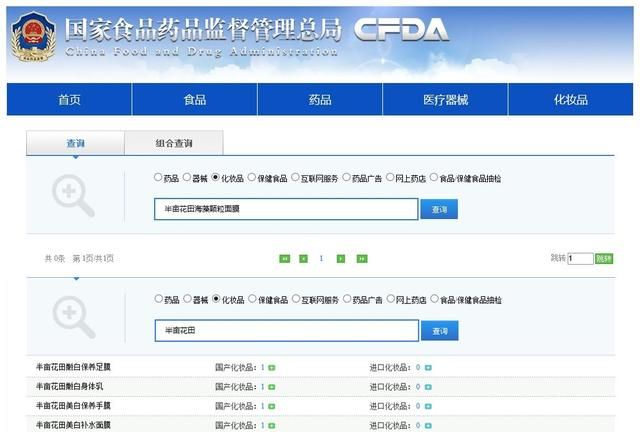Click magnifier icon in lower search panel
The image size is (640, 432).
(x=74, y=317)
